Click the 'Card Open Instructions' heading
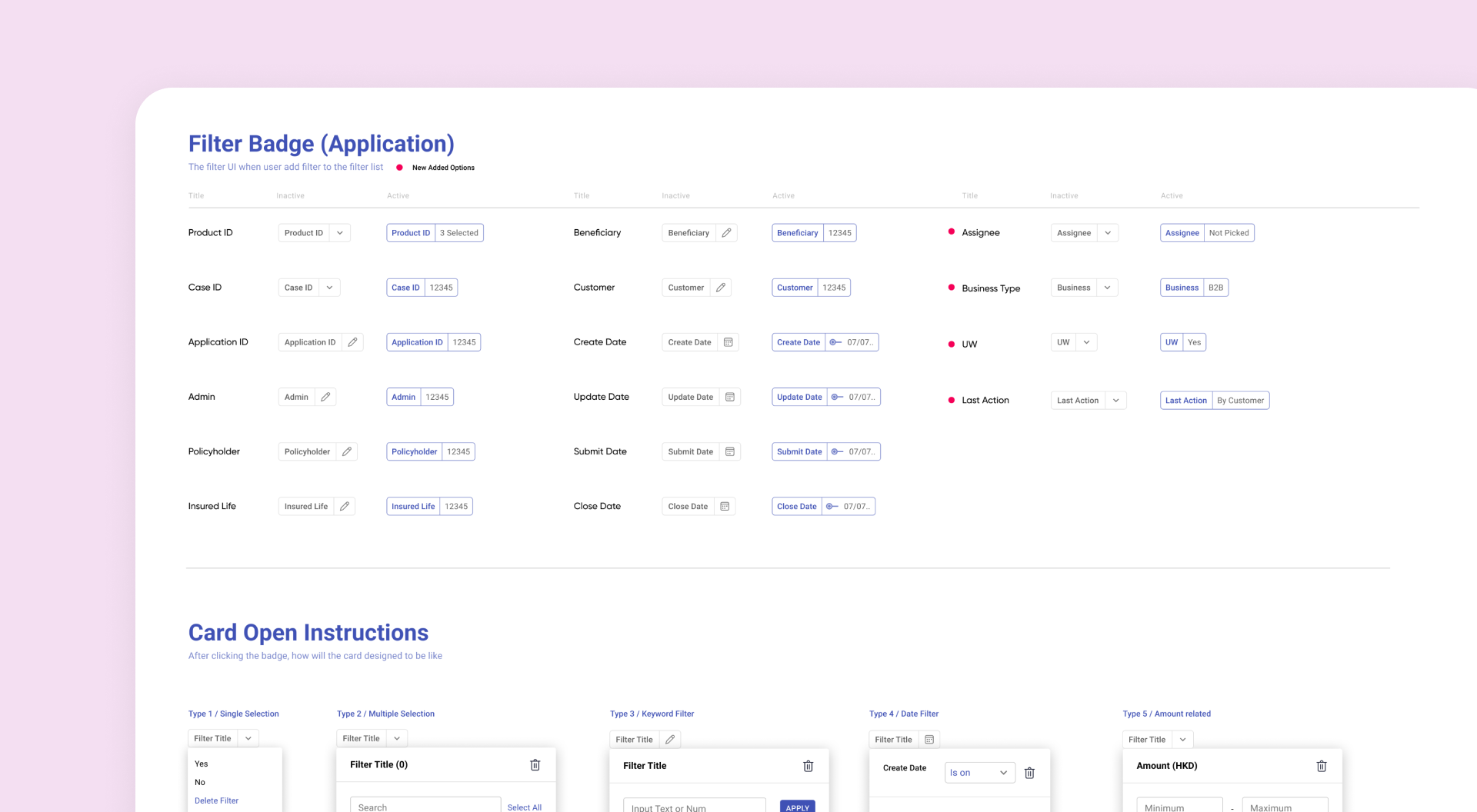Screen dimensions: 1477x812 308,632
